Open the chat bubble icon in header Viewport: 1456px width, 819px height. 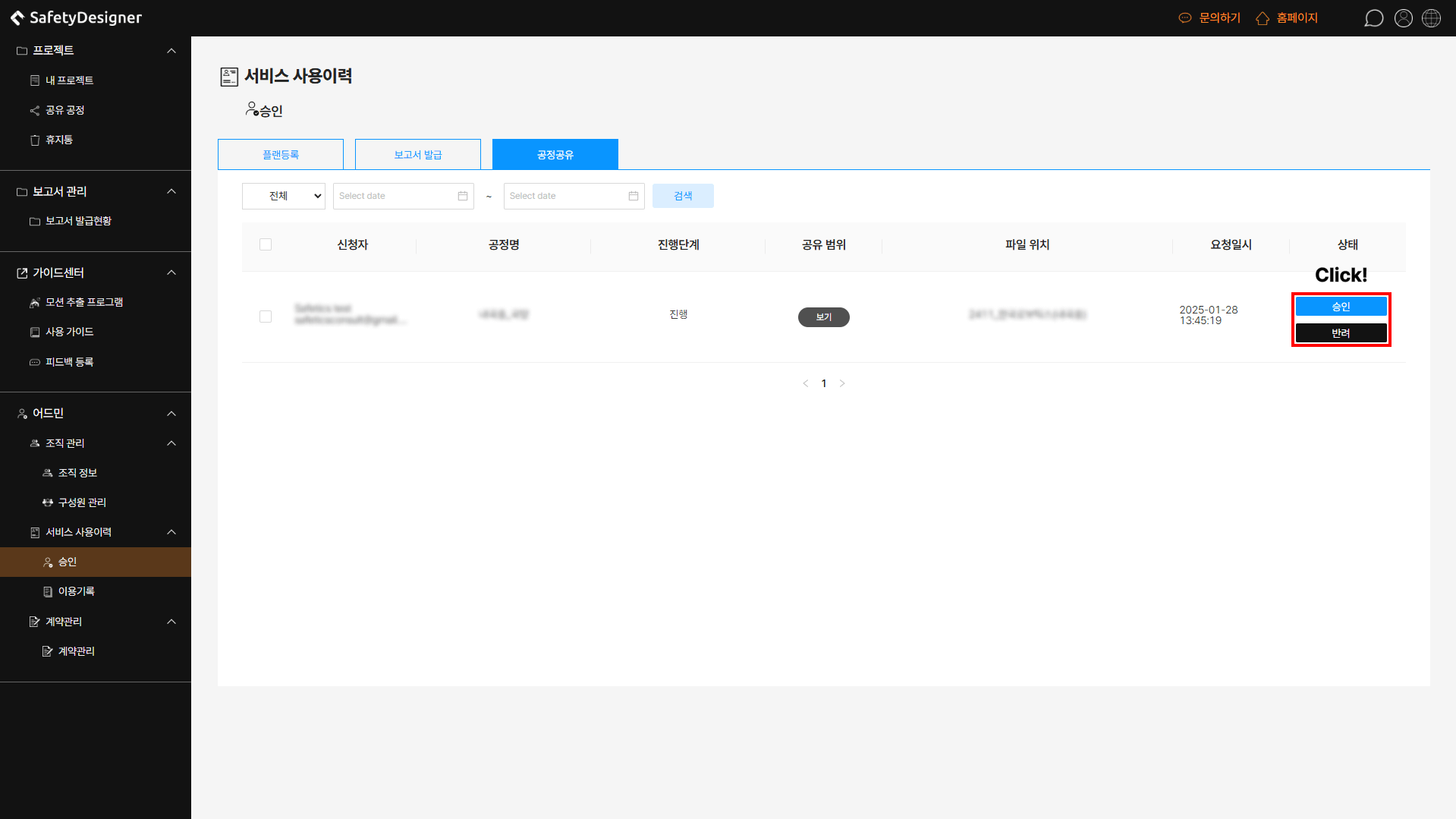(x=1373, y=18)
